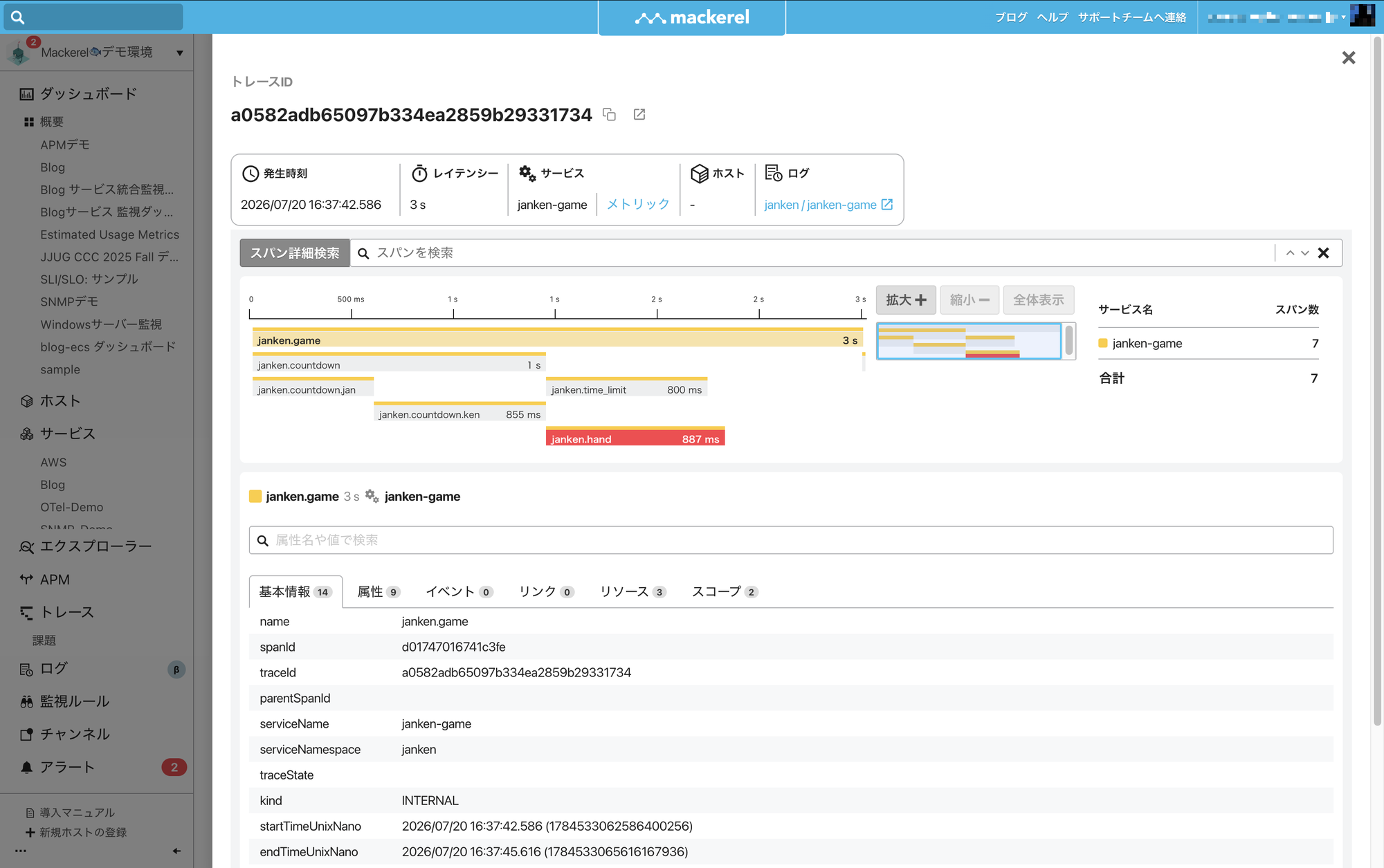Click the 全体表示 button
Viewport: 1384px width, 868px height.
(x=1039, y=300)
